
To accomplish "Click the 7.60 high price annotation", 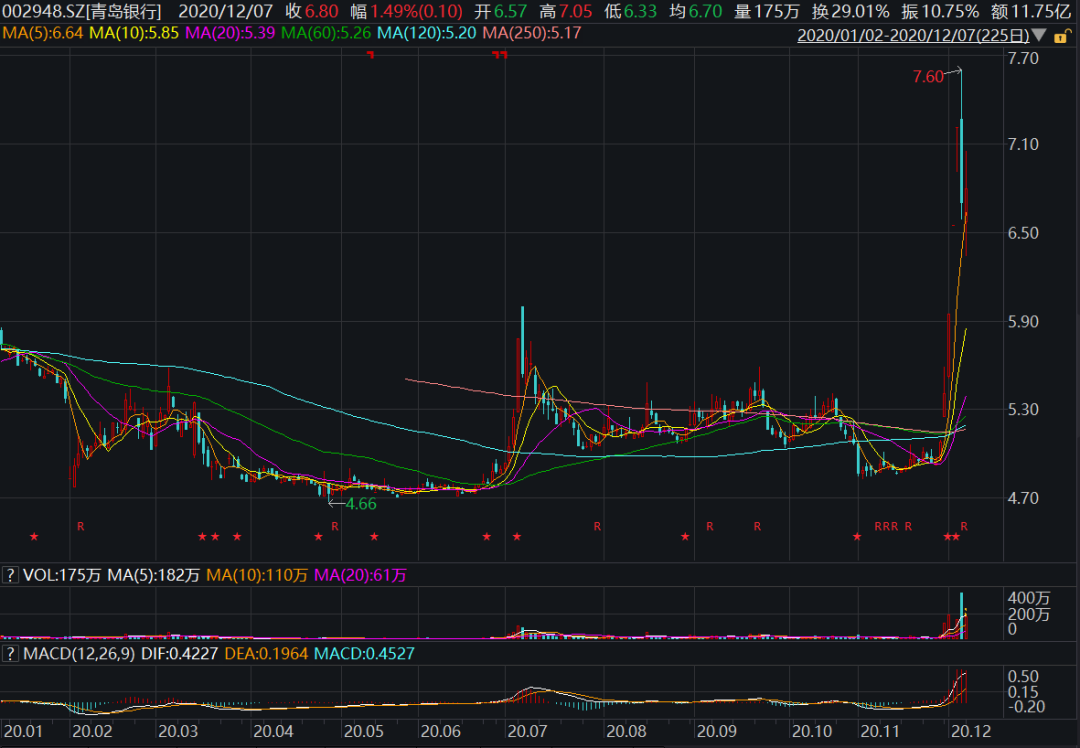I will (x=927, y=77).
